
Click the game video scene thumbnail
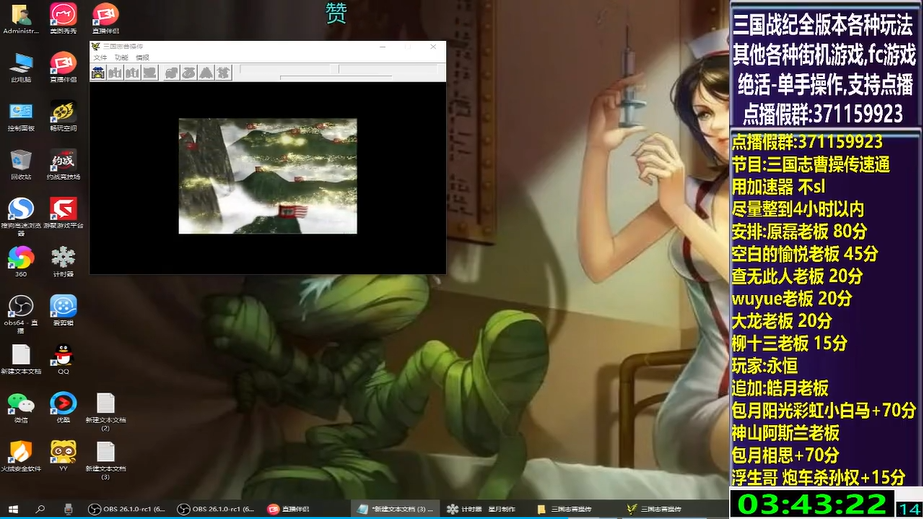click(x=268, y=176)
